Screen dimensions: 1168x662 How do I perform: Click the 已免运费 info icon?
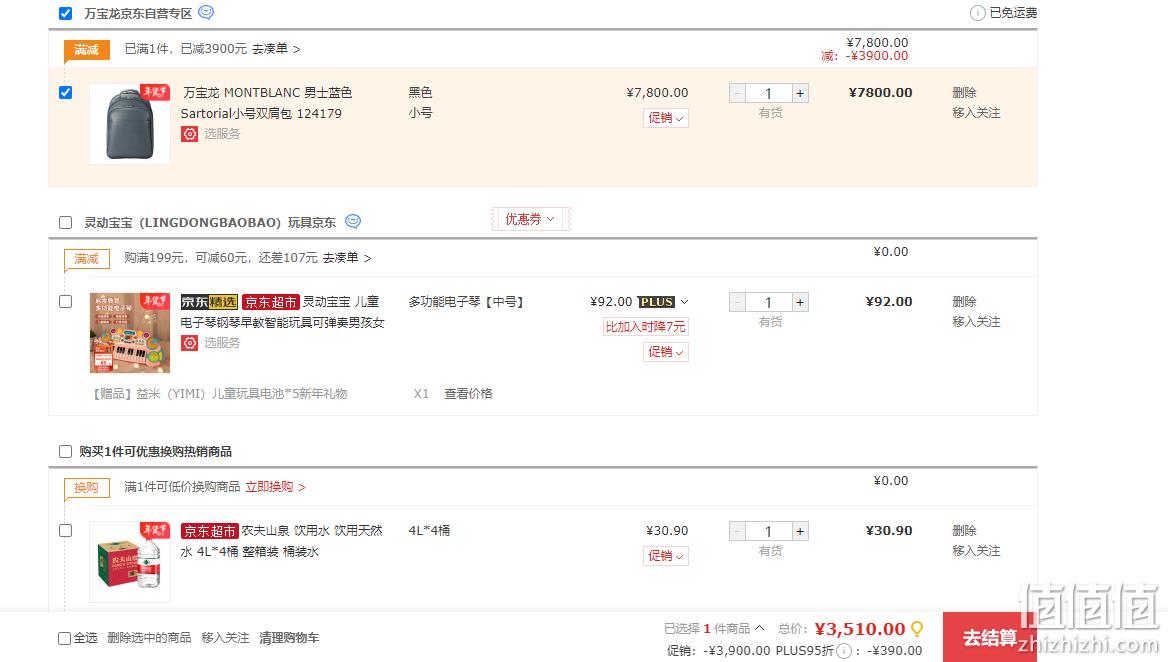pos(977,13)
